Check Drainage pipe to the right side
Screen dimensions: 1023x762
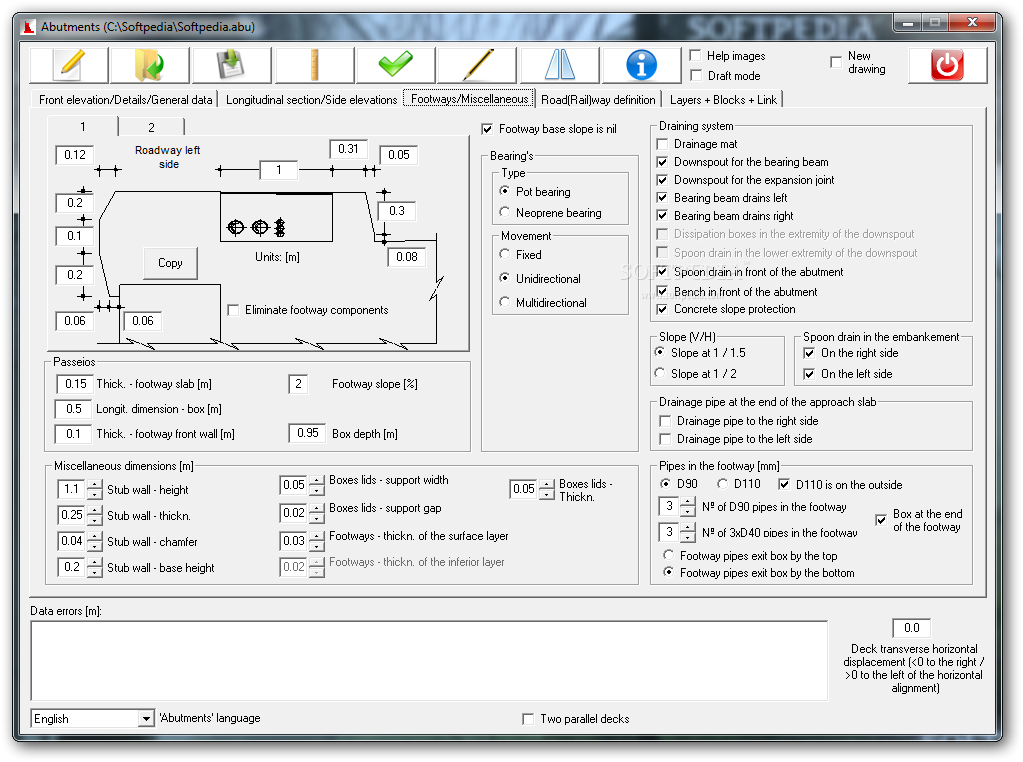click(x=665, y=421)
